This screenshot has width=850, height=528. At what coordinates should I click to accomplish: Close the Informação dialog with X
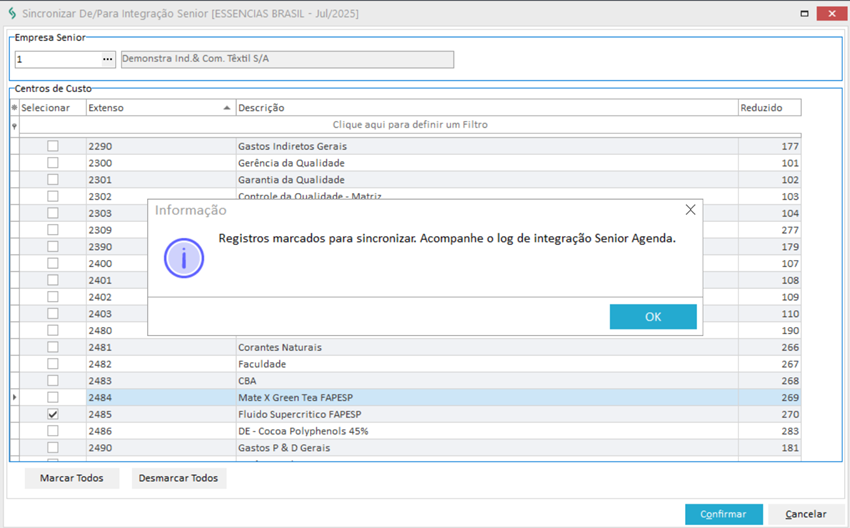[690, 210]
